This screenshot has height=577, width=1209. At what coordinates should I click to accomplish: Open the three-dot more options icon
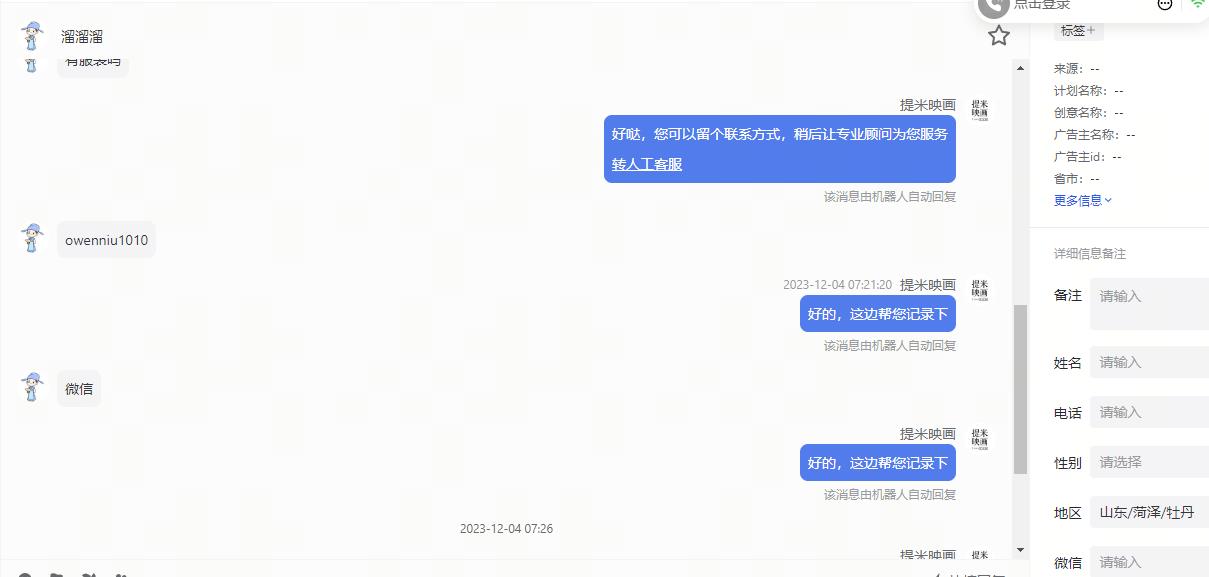[1165, 5]
